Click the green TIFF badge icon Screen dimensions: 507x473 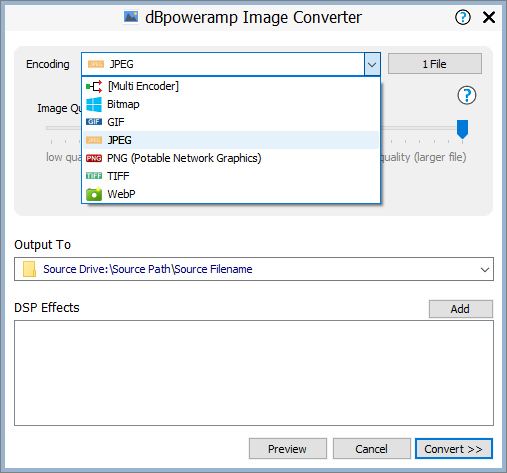(94, 176)
